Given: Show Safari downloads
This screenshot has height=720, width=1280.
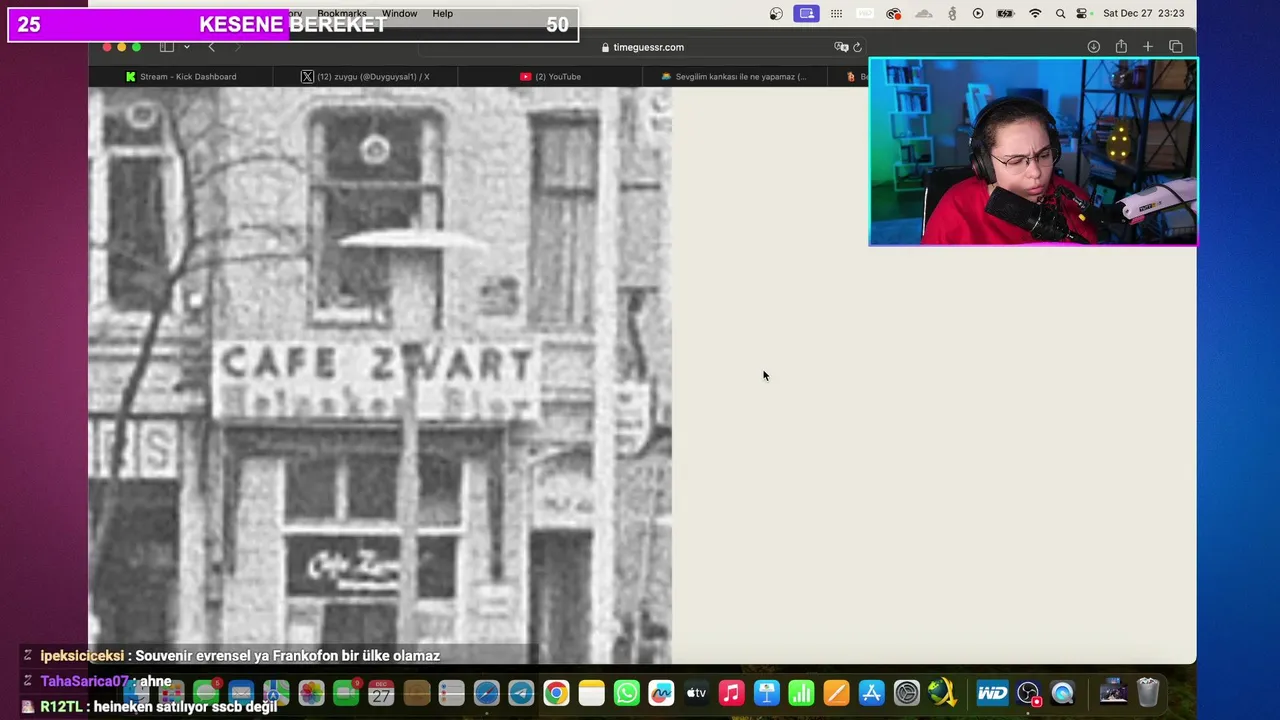Looking at the screenshot, I should (1093, 47).
